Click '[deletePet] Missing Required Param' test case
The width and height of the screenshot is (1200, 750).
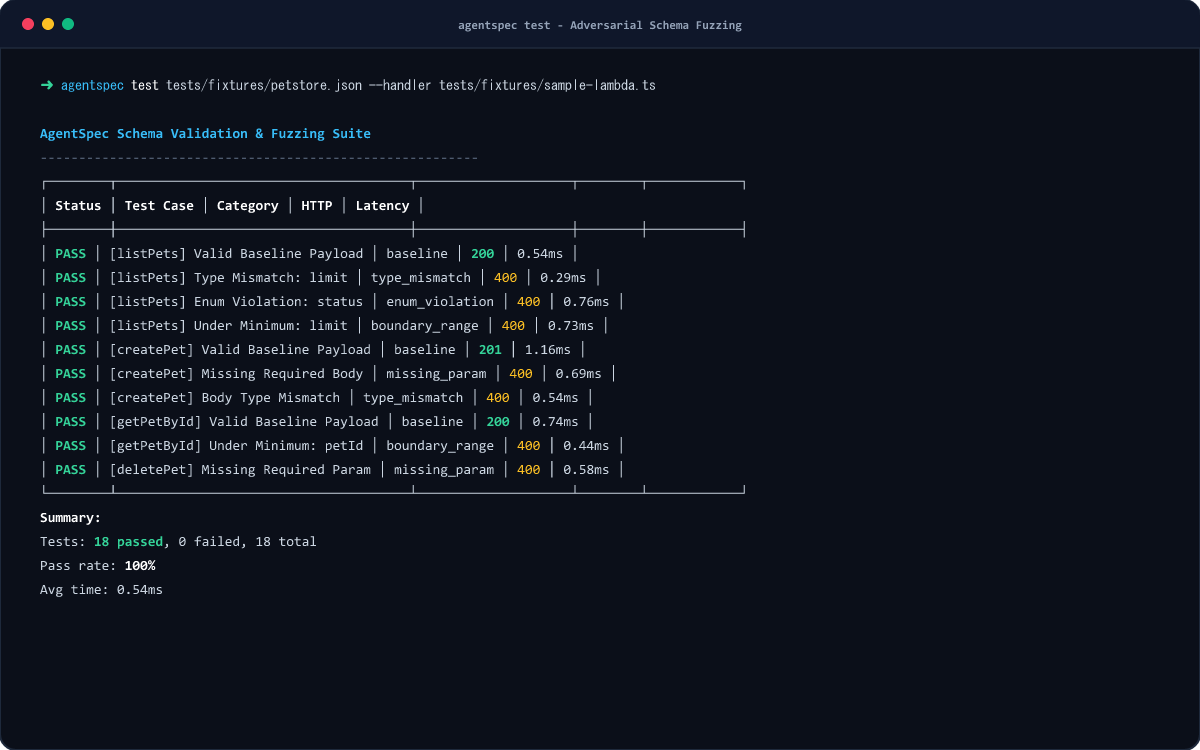(x=240, y=470)
